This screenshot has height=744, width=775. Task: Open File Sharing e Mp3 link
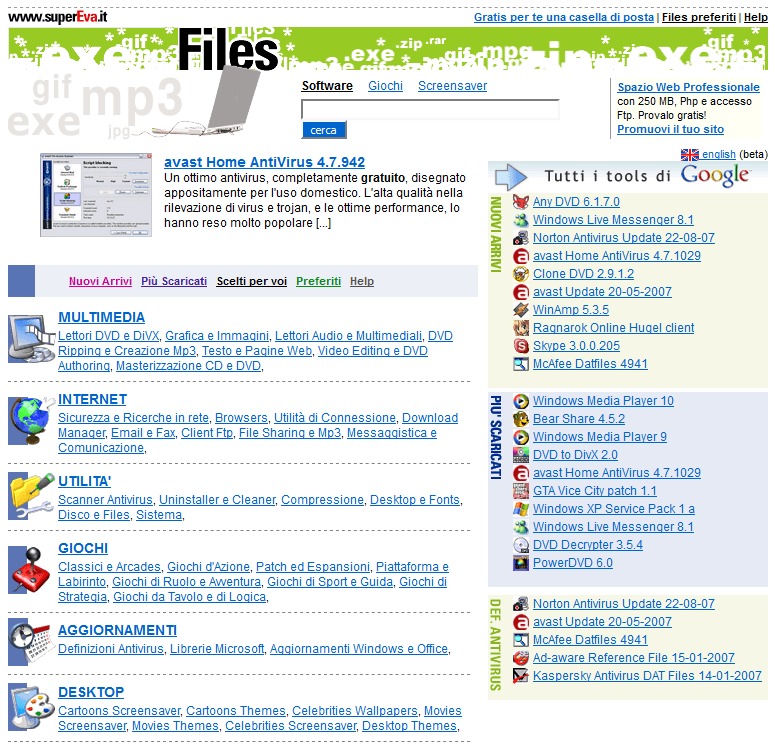click(290, 433)
